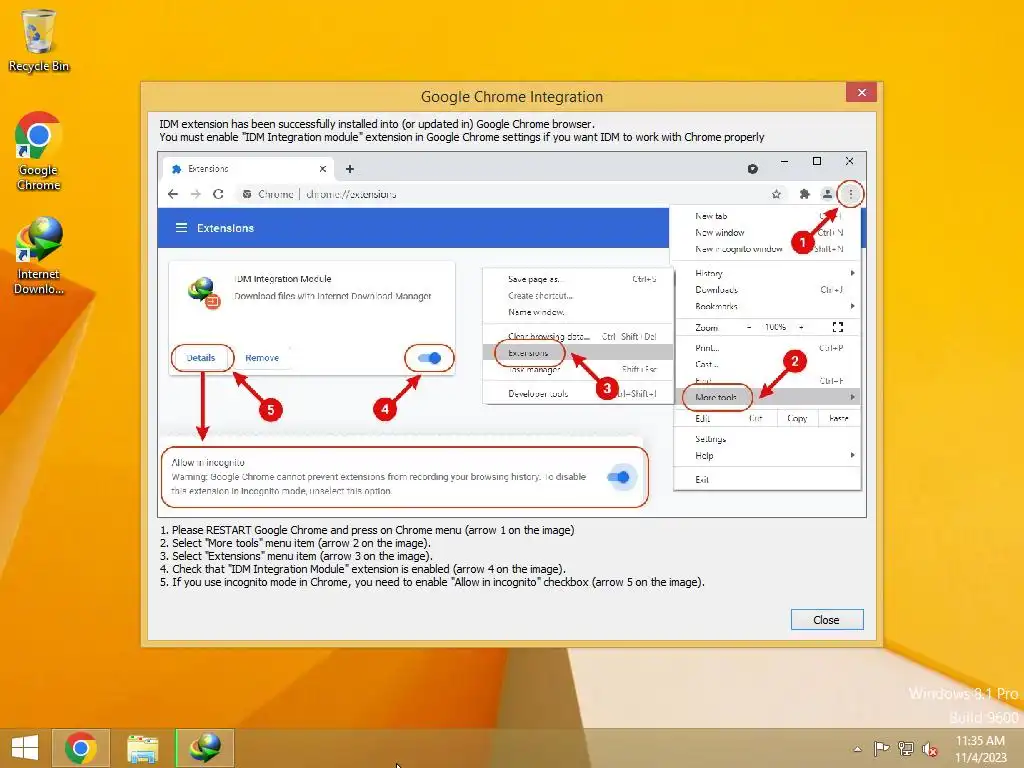The image size is (1024, 768).
Task: Click the Google Chrome Integration title text
Action: [x=512, y=97]
